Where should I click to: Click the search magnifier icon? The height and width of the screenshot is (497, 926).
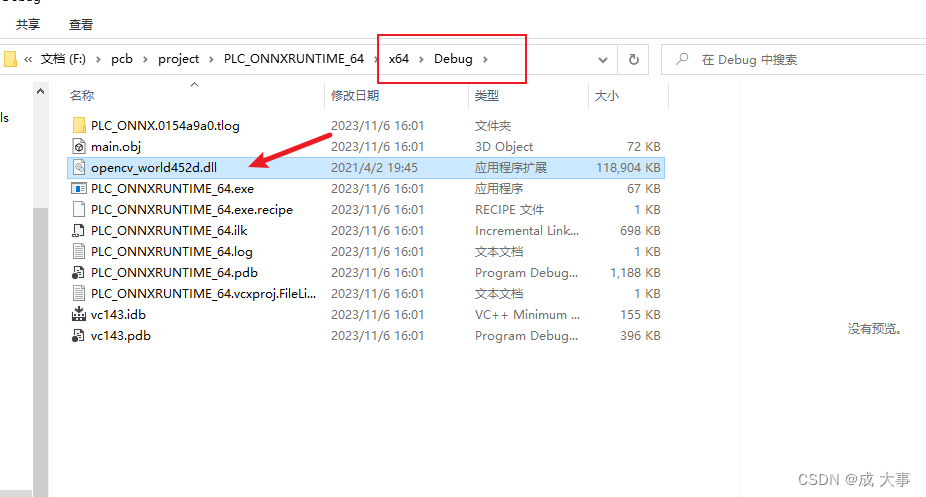pyautogui.click(x=682, y=59)
